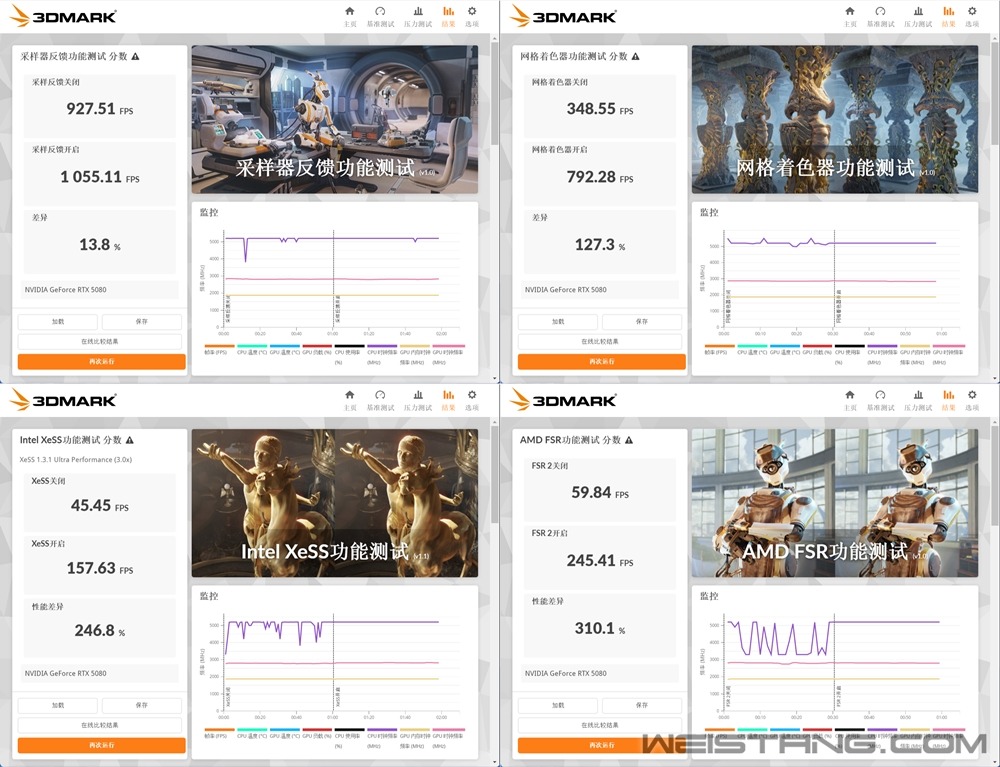The image size is (1000, 767).
Task: Click 在线比较结果 in AMD FSR window
Action: (x=599, y=726)
